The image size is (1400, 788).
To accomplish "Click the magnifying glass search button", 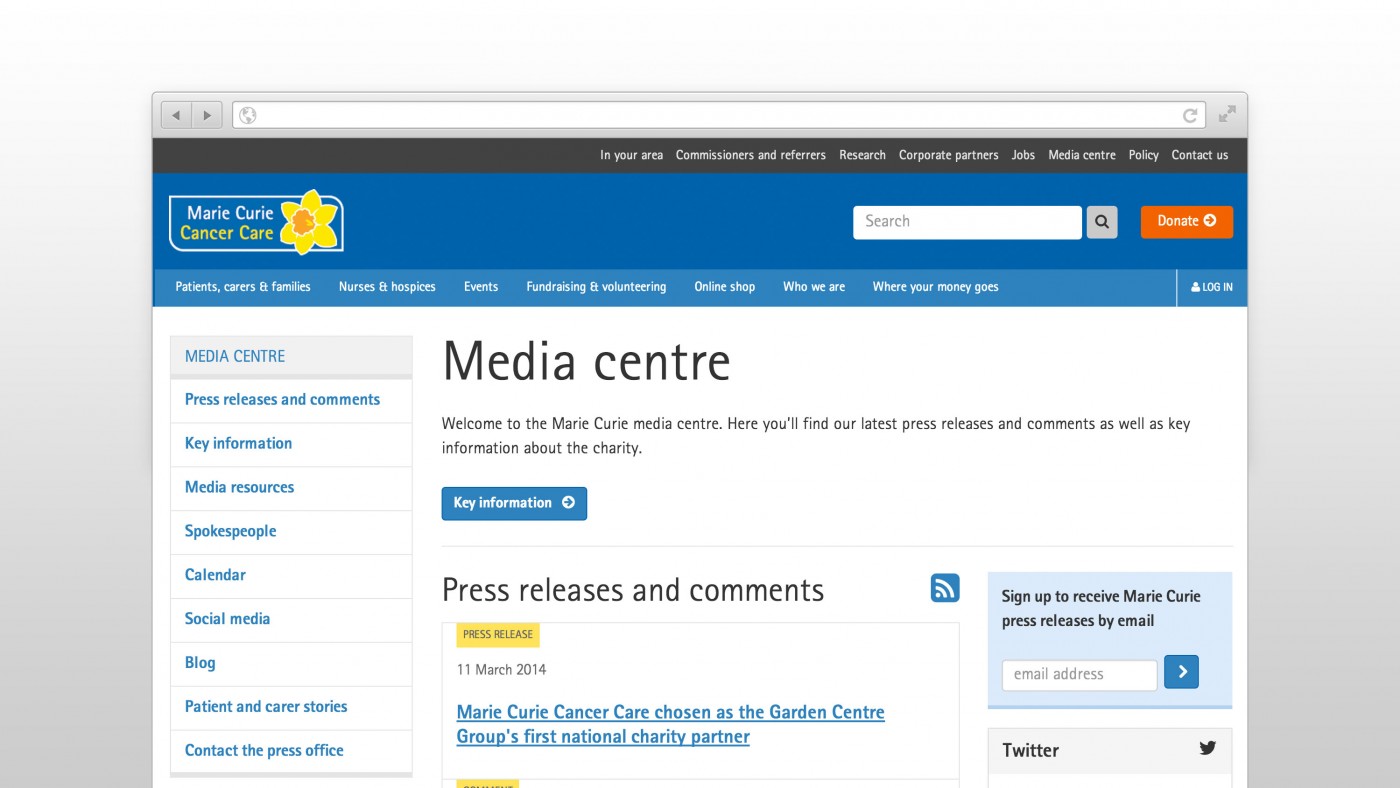I will (1102, 222).
